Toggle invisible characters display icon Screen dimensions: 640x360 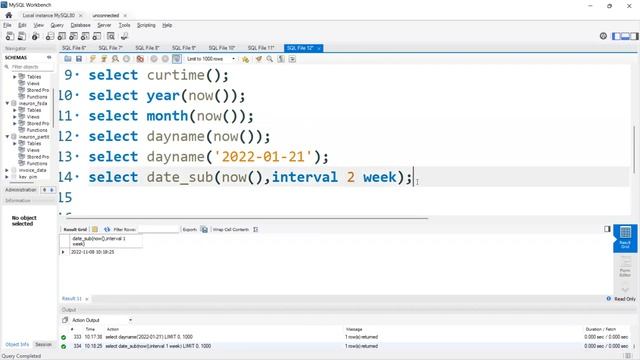click(281, 59)
